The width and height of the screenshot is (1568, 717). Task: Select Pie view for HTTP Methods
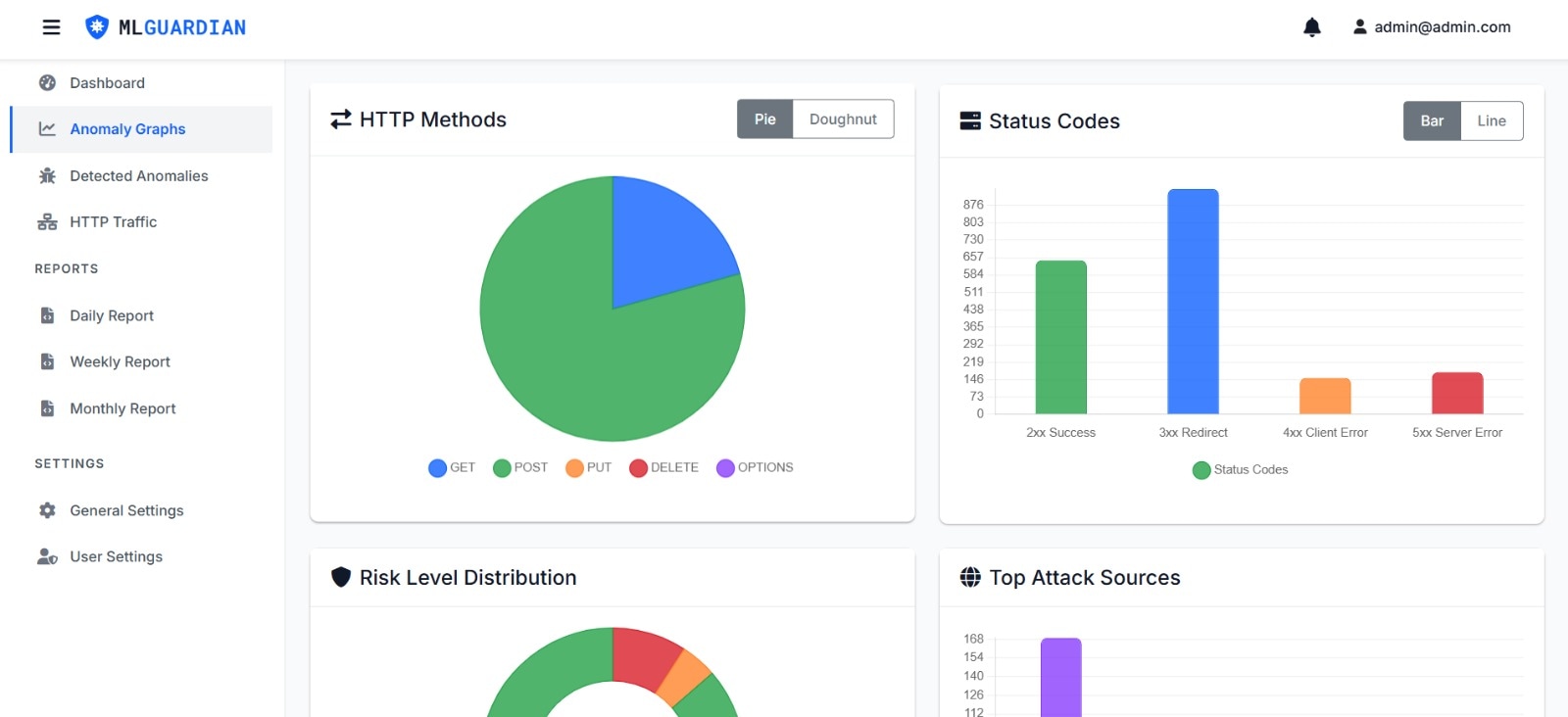(764, 119)
